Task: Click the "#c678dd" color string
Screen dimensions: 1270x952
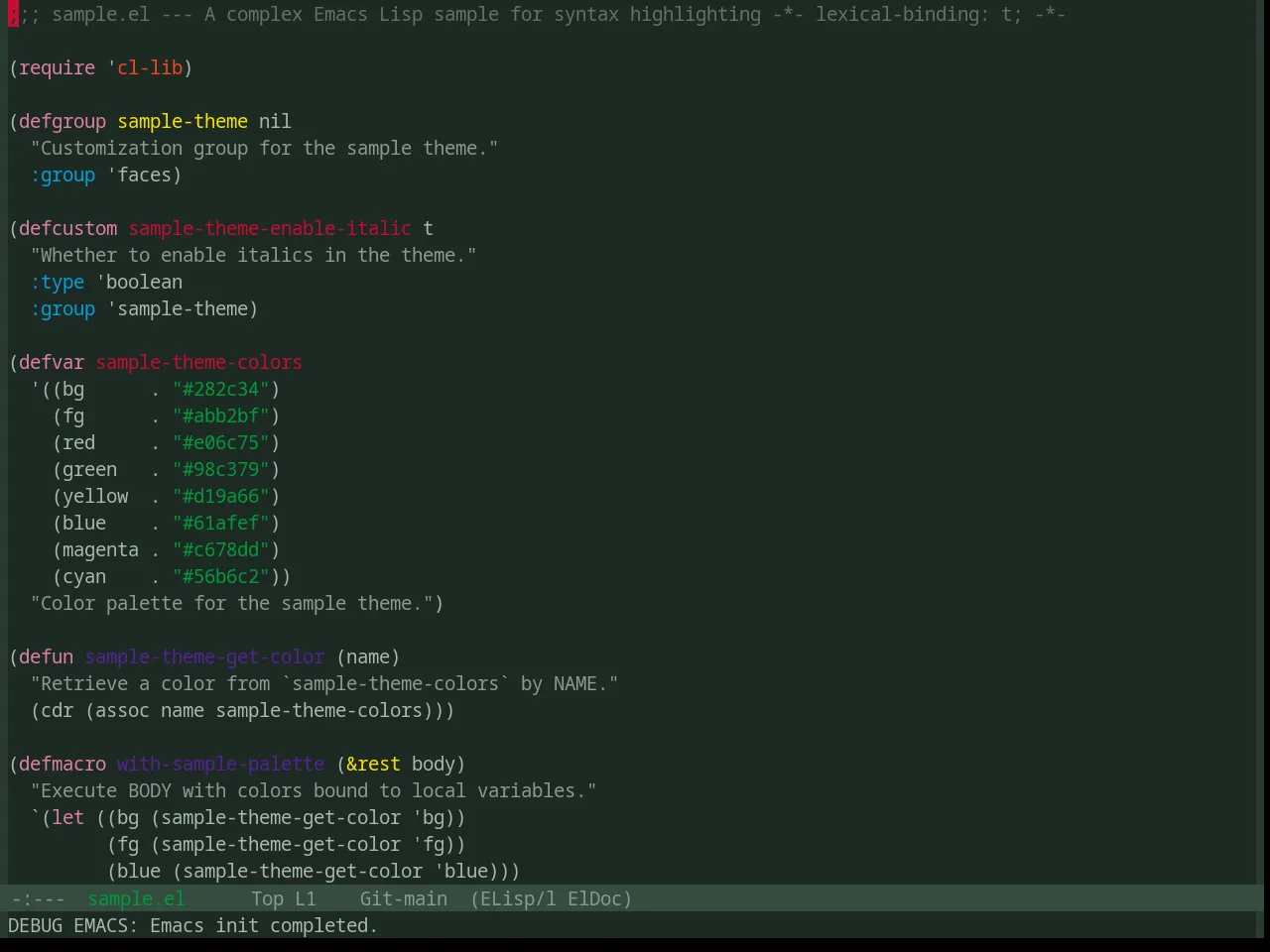Action: 221,549
